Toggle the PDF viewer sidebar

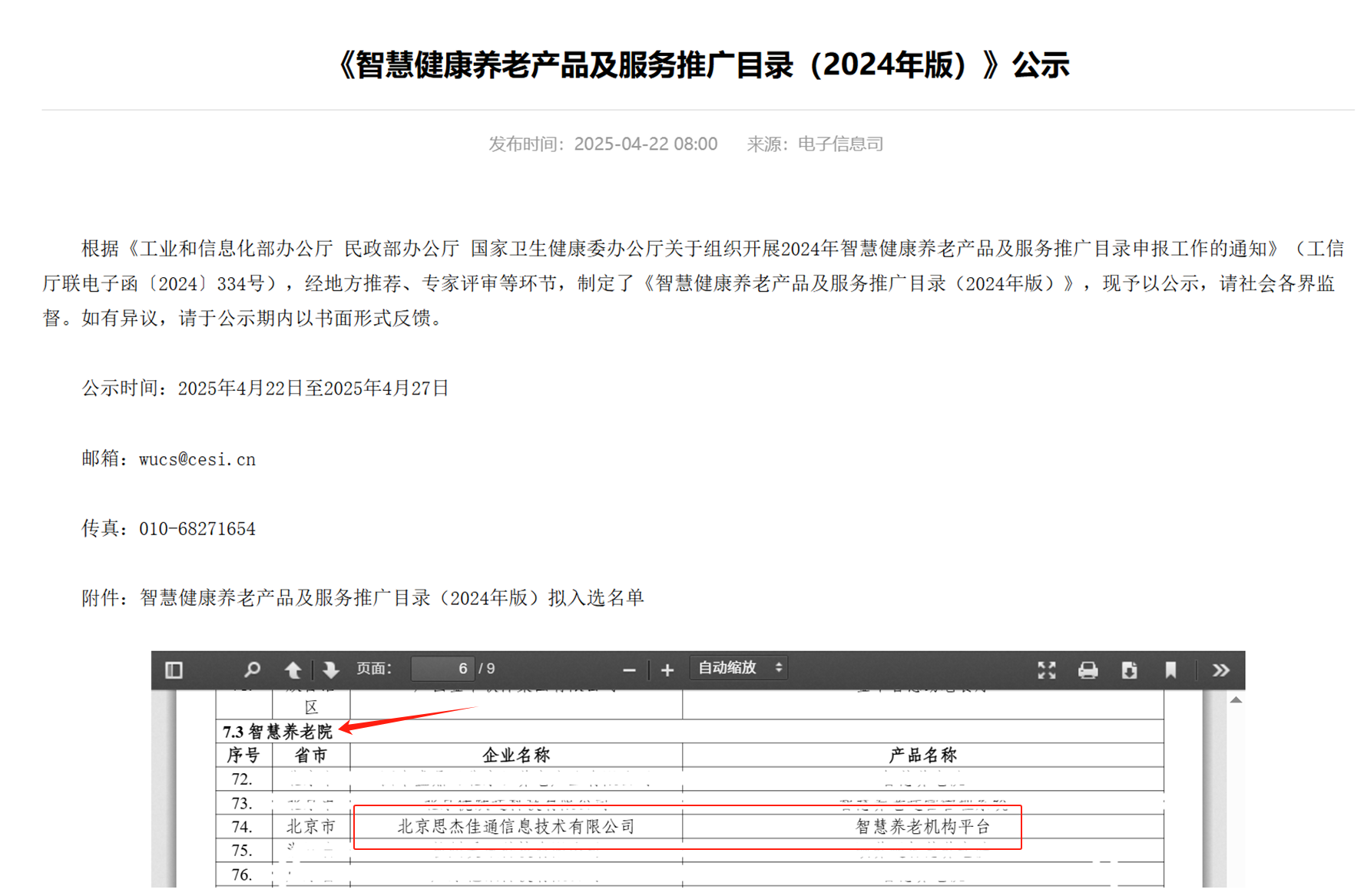pyautogui.click(x=174, y=670)
